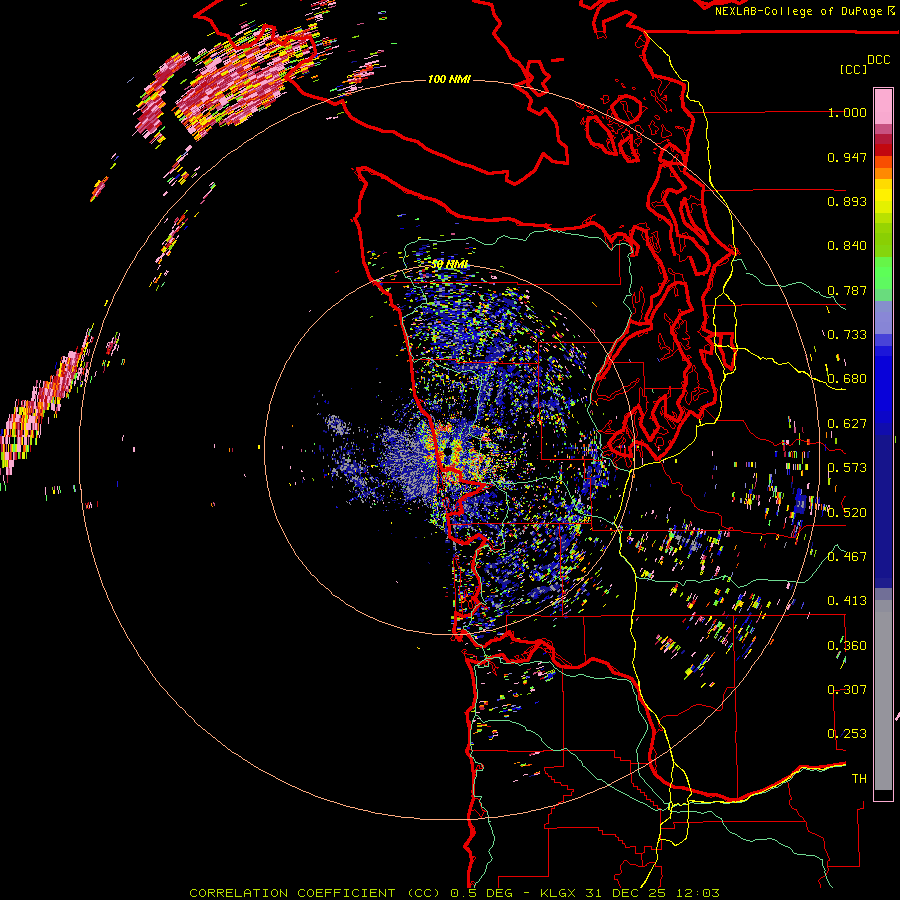Click the 0.307 scale value
Viewport: 900px width, 900px height.
click(x=847, y=690)
